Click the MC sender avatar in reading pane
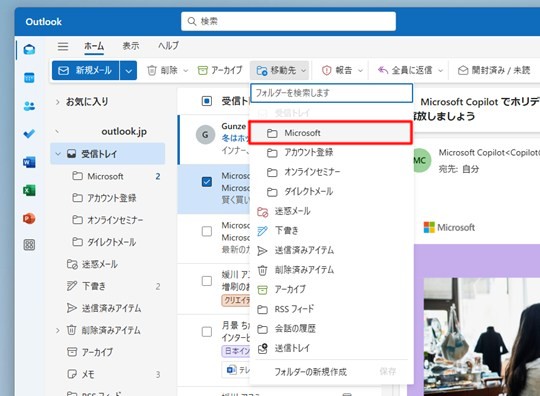 (420, 160)
